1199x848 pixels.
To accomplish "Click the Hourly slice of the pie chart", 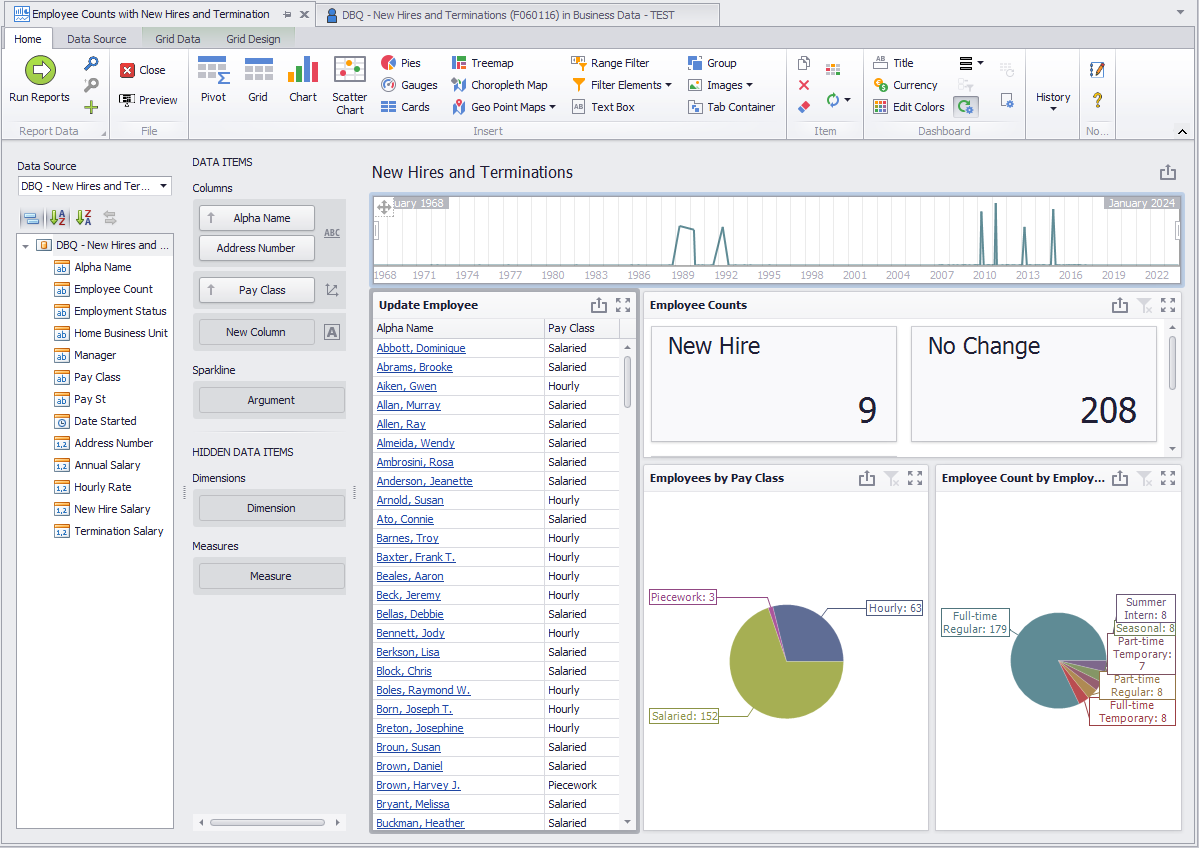I will tap(811, 636).
